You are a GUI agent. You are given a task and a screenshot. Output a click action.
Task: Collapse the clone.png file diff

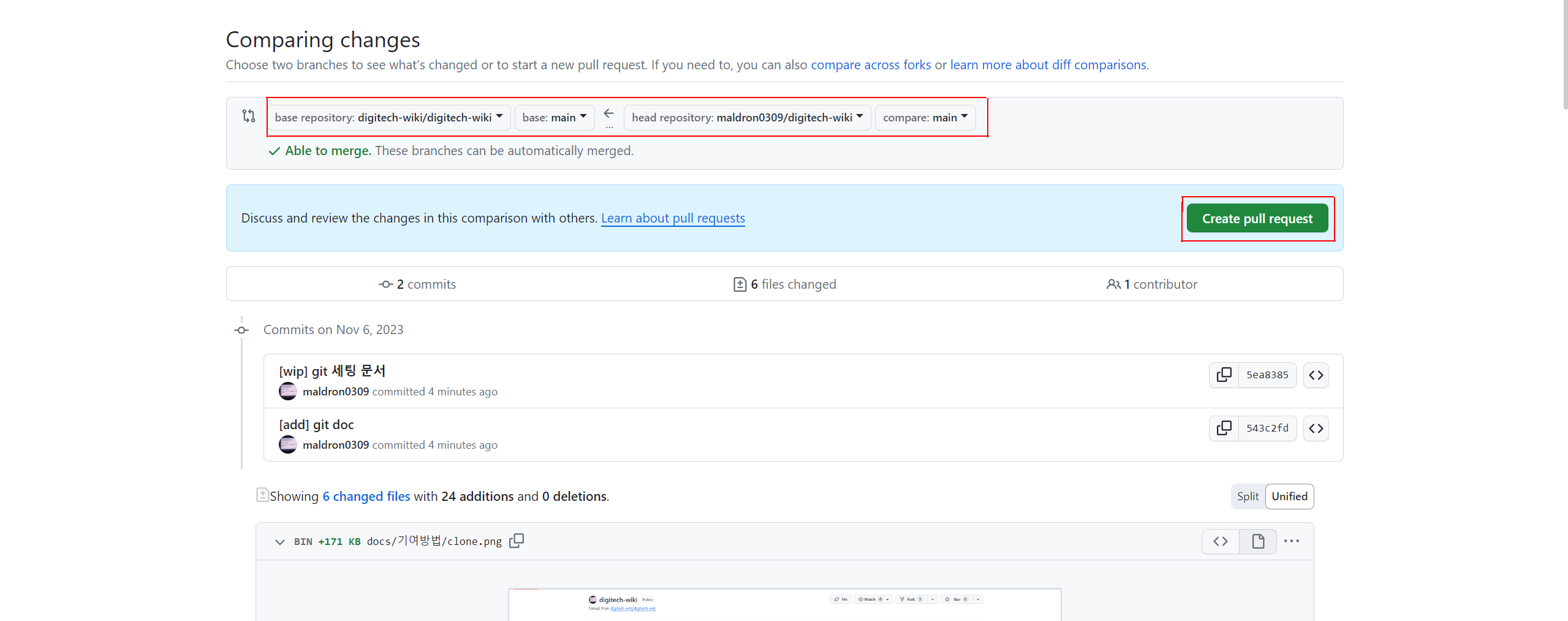coord(280,542)
